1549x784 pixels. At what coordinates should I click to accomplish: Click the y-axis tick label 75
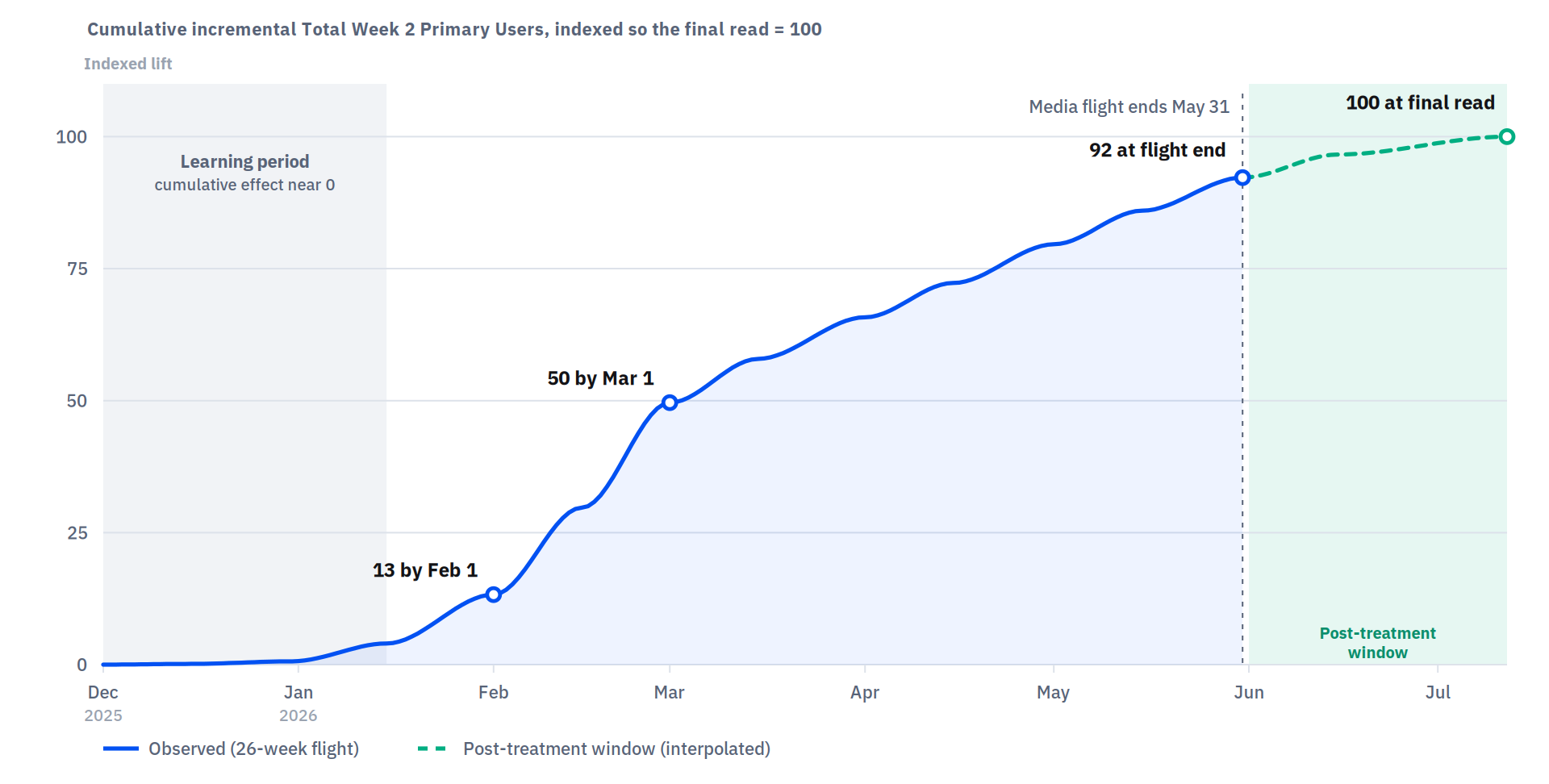pyautogui.click(x=77, y=269)
